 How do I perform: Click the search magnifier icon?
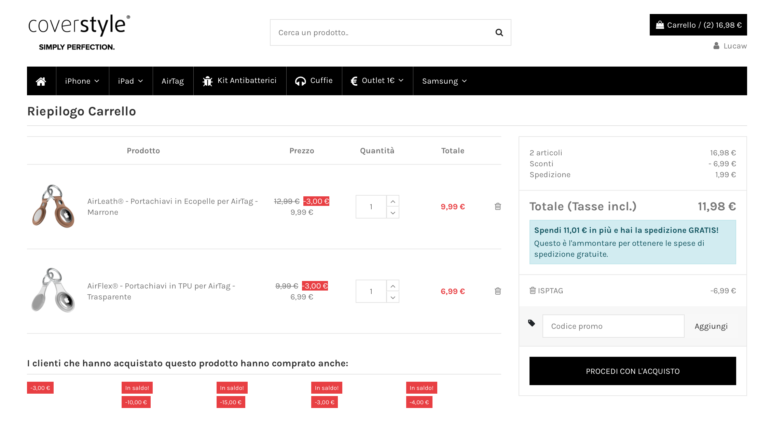point(499,33)
